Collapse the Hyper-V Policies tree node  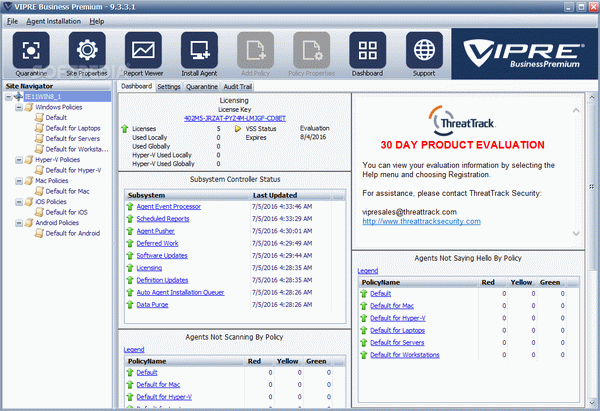click(x=19, y=160)
